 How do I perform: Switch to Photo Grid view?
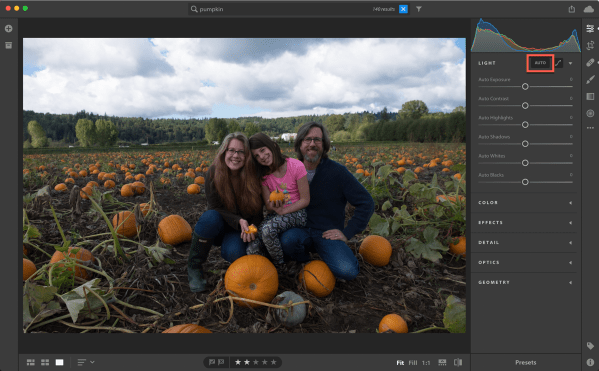pos(31,362)
